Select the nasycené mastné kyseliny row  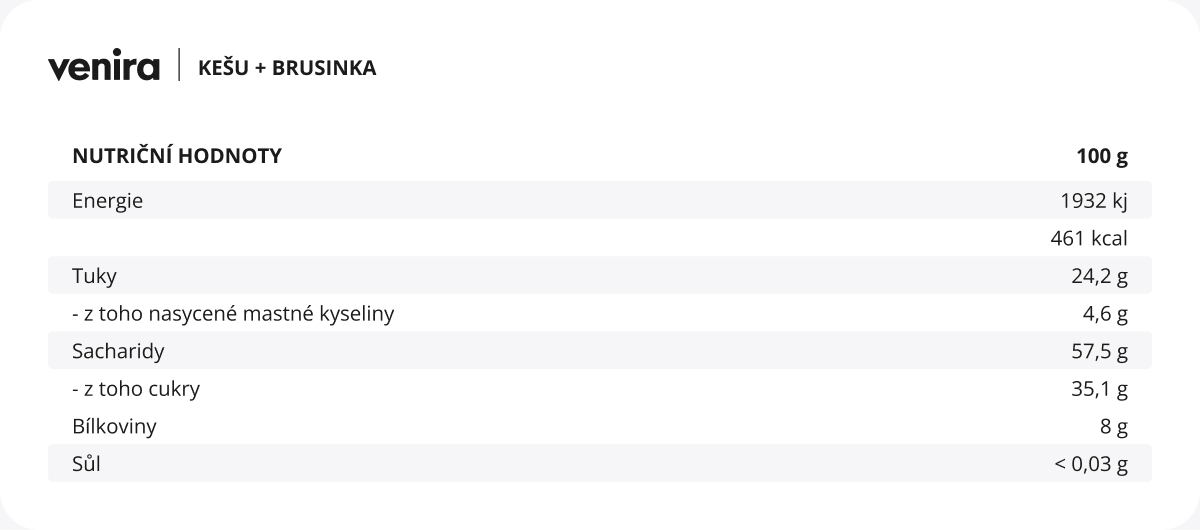click(x=600, y=314)
